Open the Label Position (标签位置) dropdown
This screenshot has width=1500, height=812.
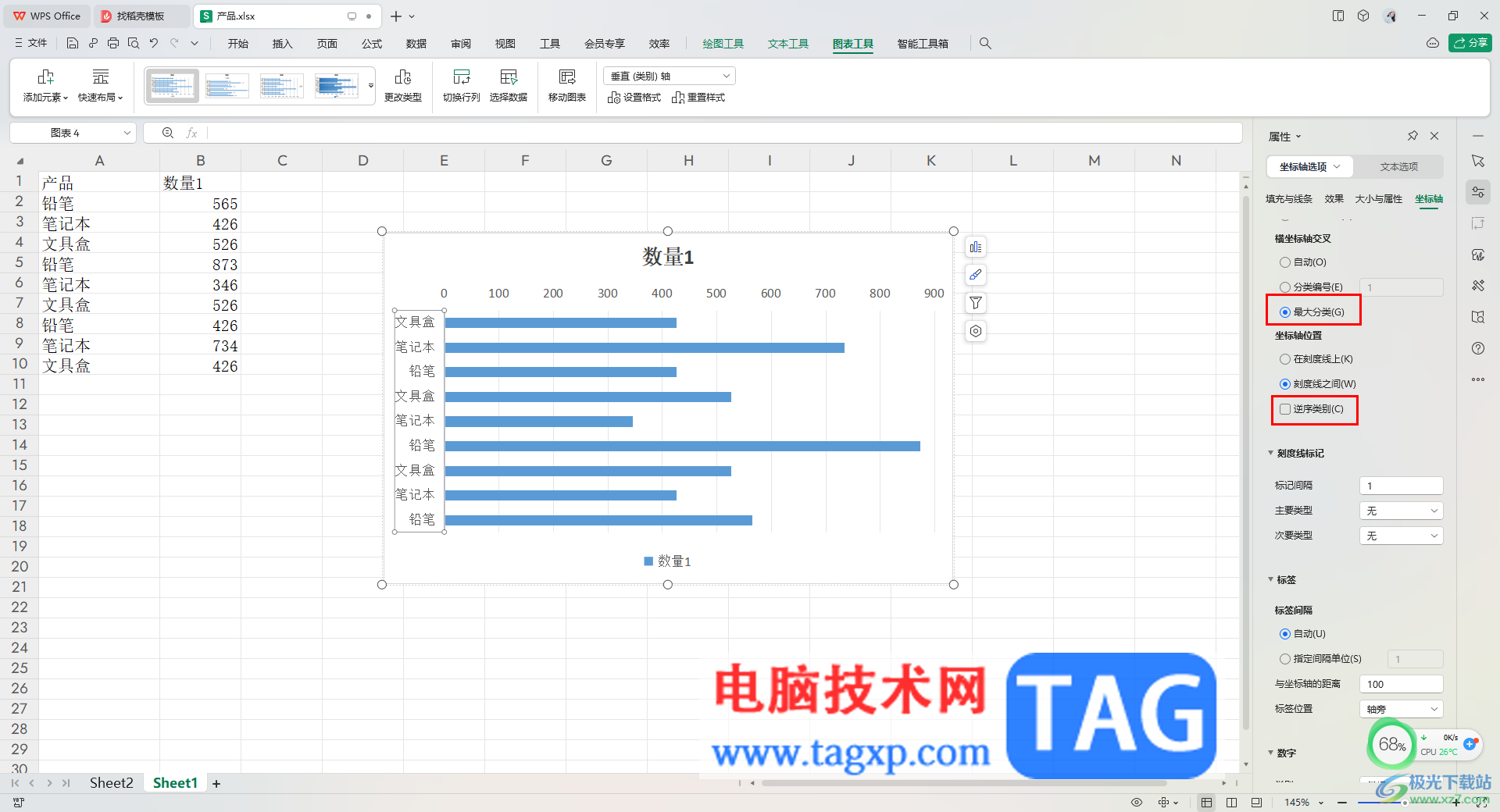(1402, 709)
